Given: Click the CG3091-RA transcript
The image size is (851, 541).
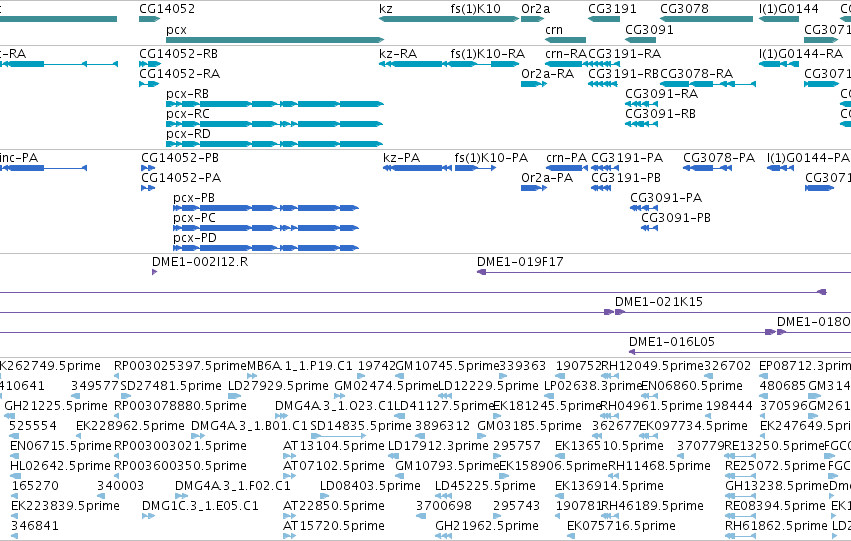Looking at the screenshot, I should pyautogui.click(x=641, y=104).
